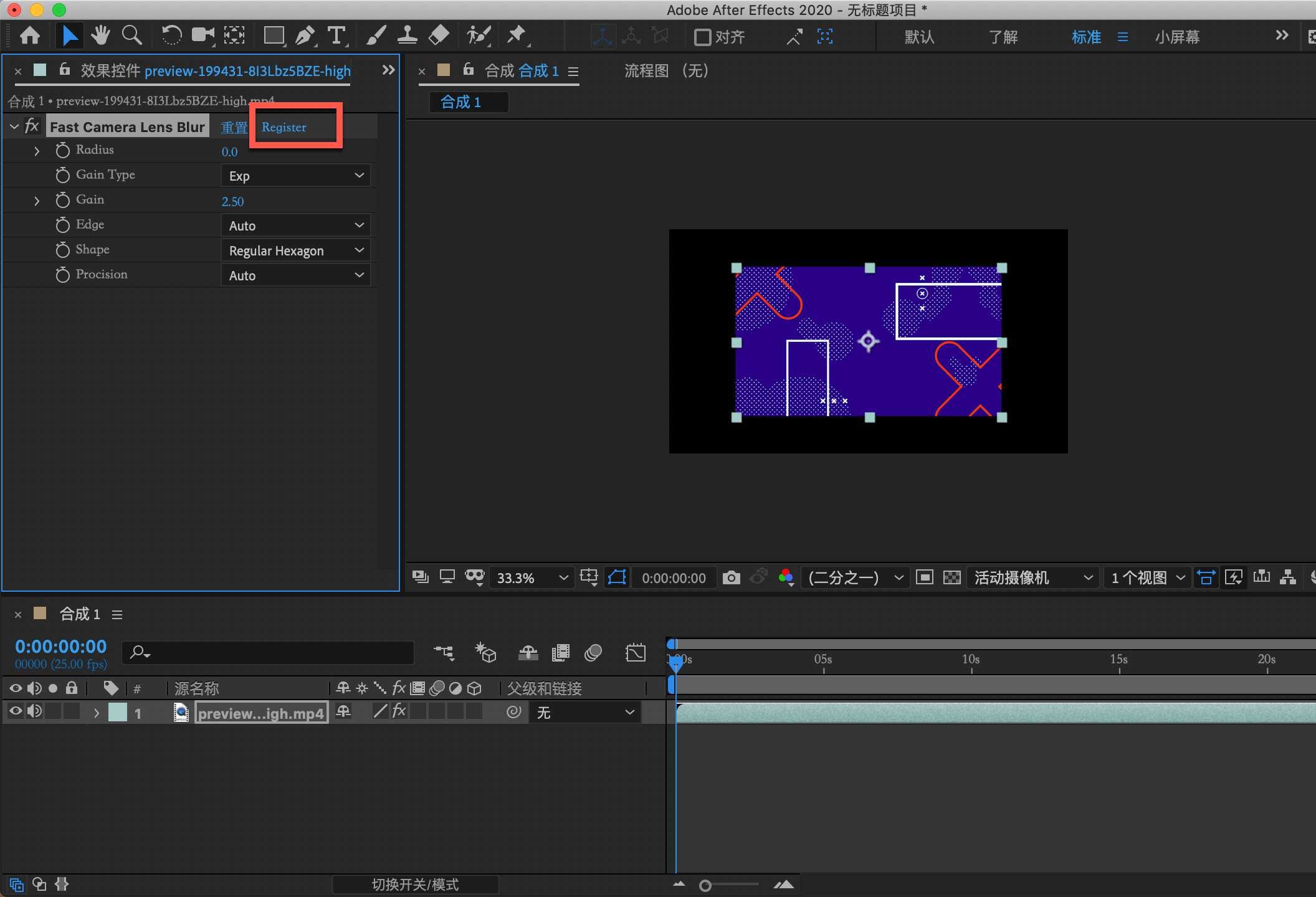Toggle fx effects switch on layer 1
1316x897 pixels.
click(399, 711)
